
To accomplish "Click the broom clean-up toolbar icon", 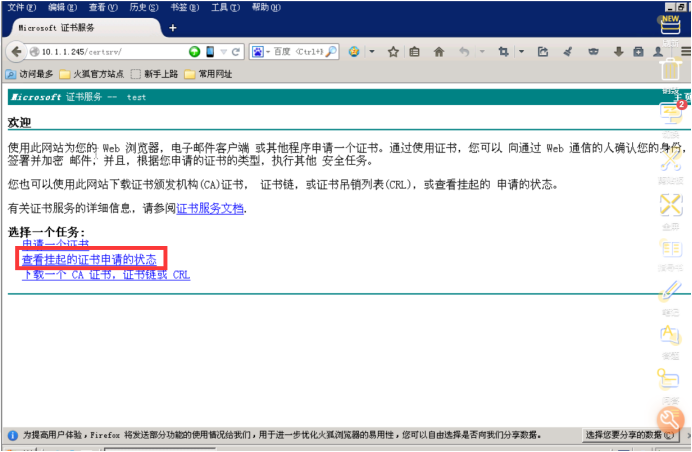I will pos(568,52).
